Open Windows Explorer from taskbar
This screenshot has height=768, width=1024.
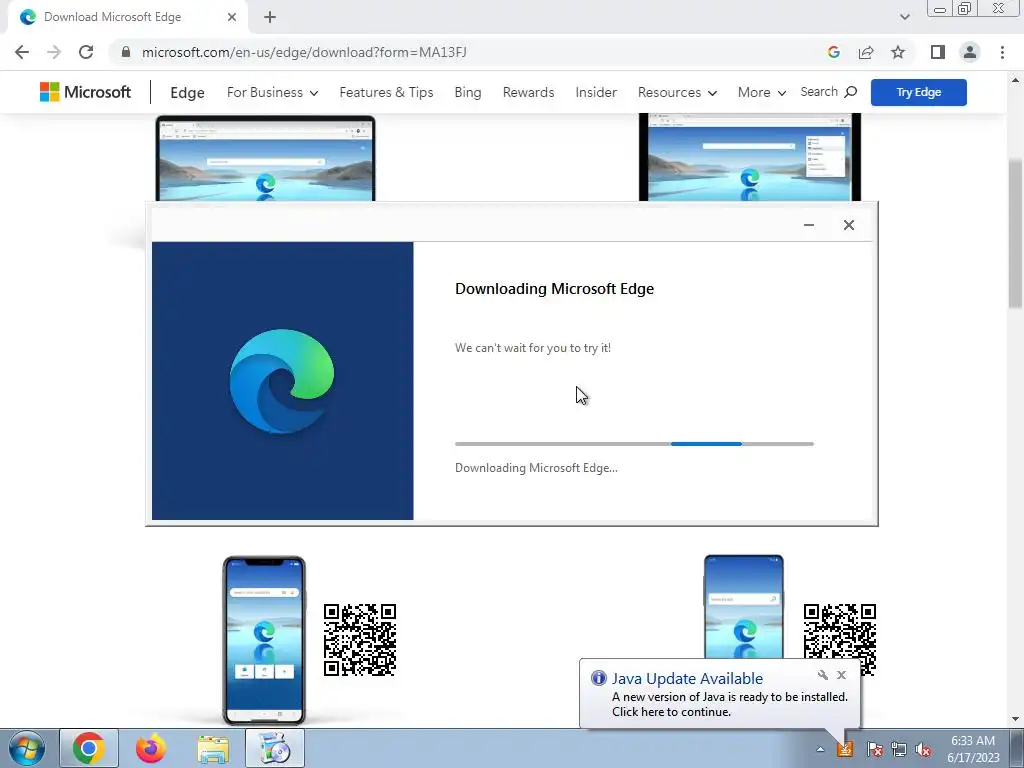213,748
